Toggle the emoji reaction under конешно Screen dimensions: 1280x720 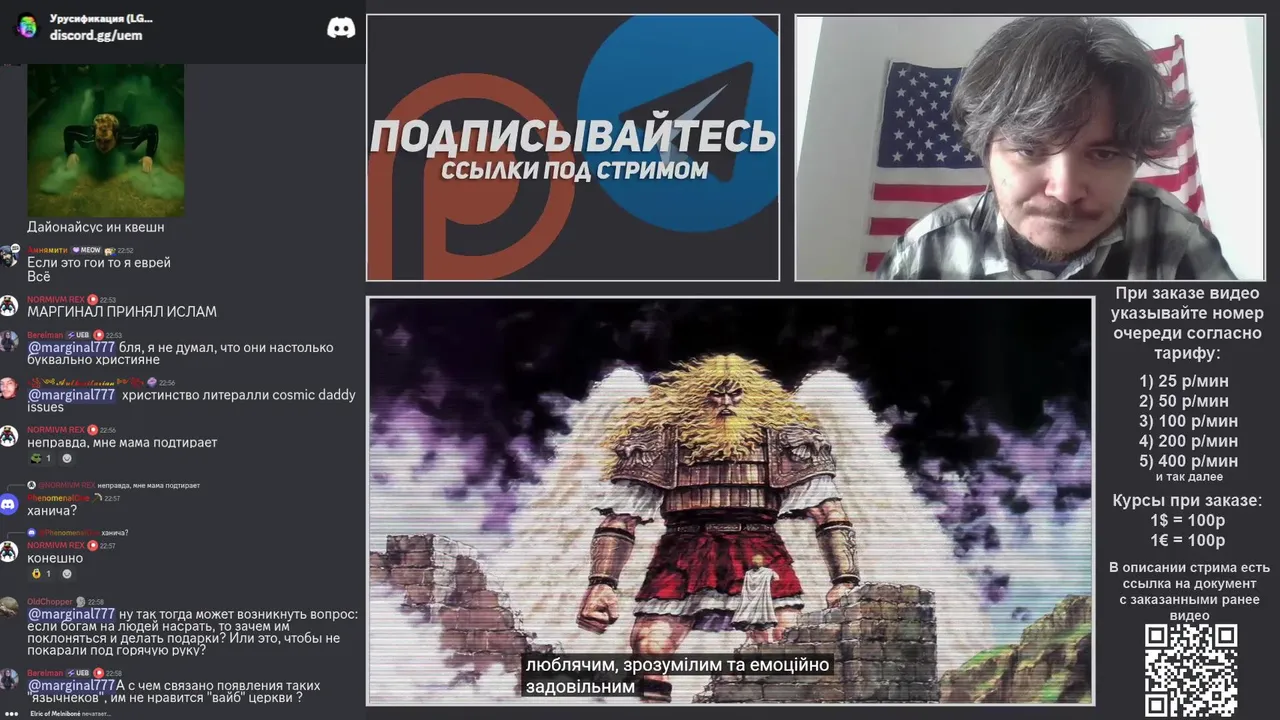coord(40,574)
